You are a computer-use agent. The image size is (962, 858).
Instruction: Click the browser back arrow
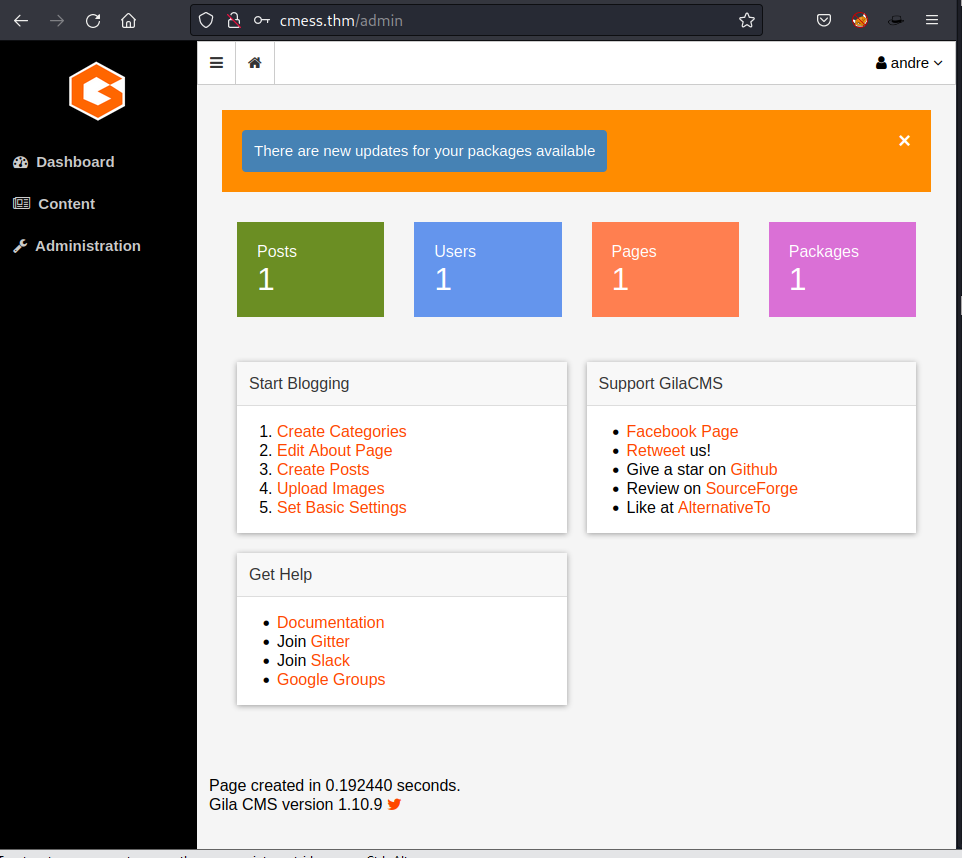pyautogui.click(x=21, y=20)
